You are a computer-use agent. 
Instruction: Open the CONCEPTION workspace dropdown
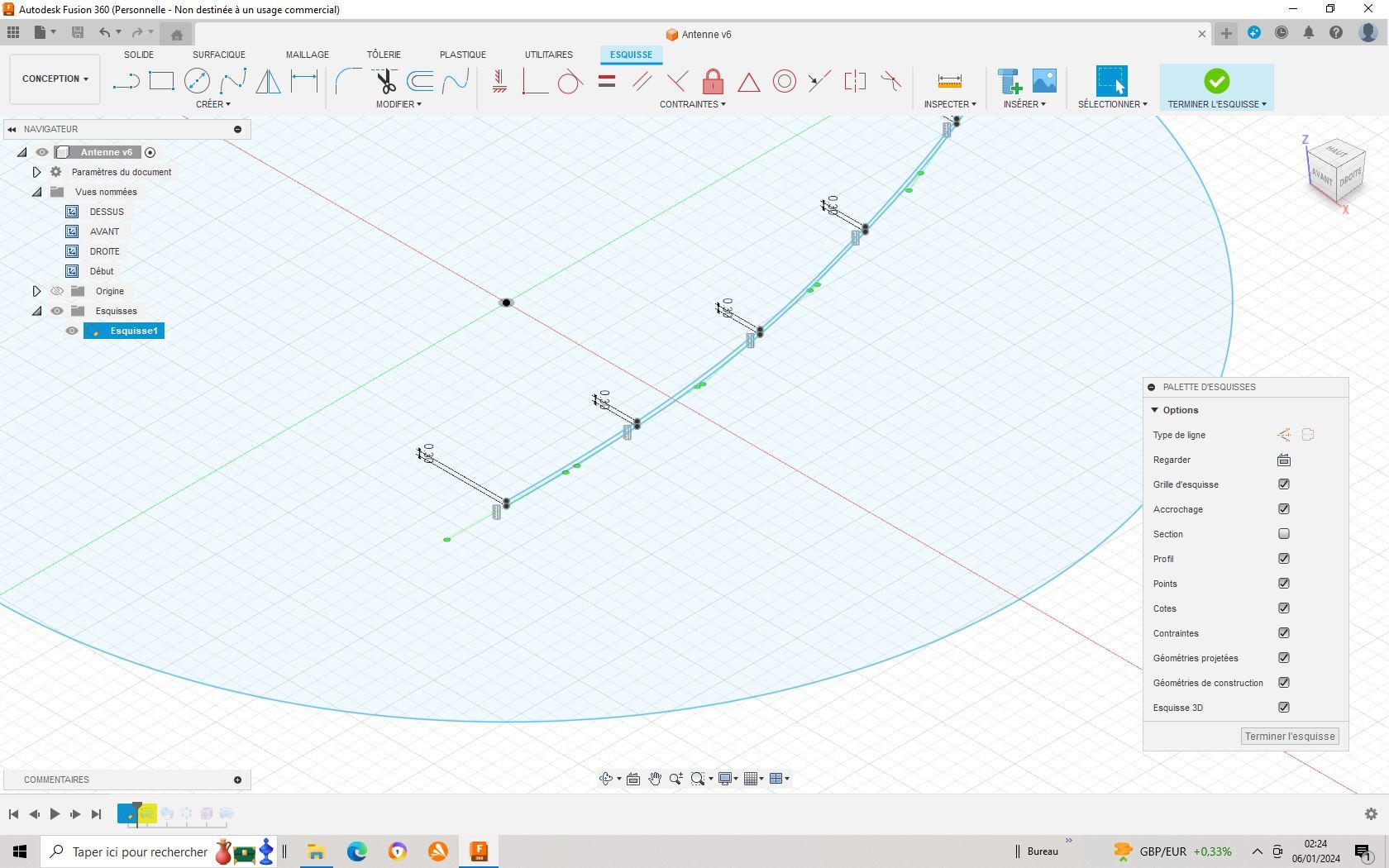55,79
